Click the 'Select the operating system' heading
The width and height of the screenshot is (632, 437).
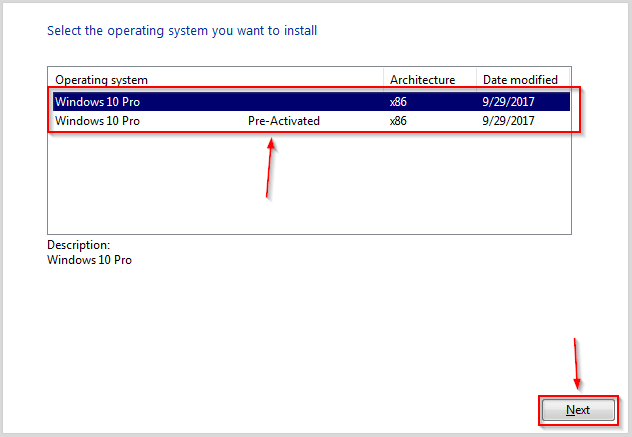(182, 31)
